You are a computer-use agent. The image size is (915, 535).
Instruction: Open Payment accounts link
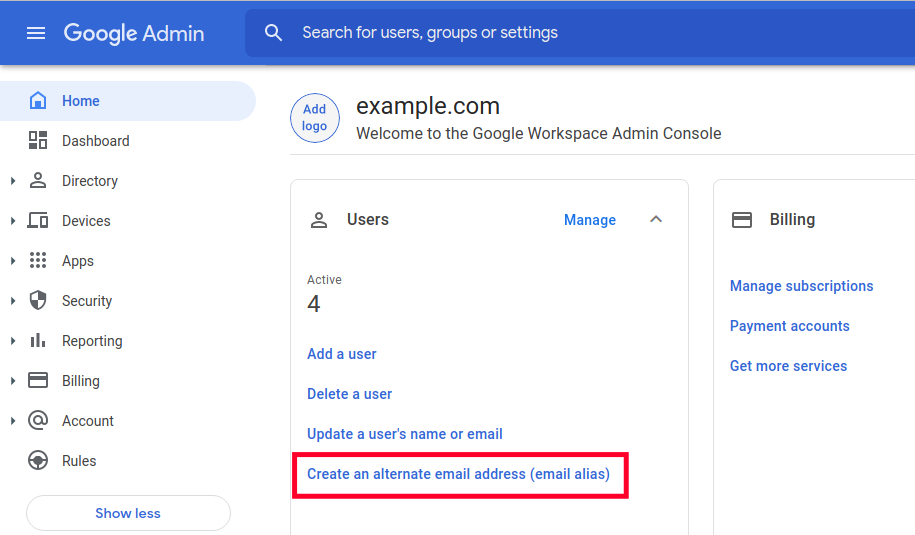[790, 326]
